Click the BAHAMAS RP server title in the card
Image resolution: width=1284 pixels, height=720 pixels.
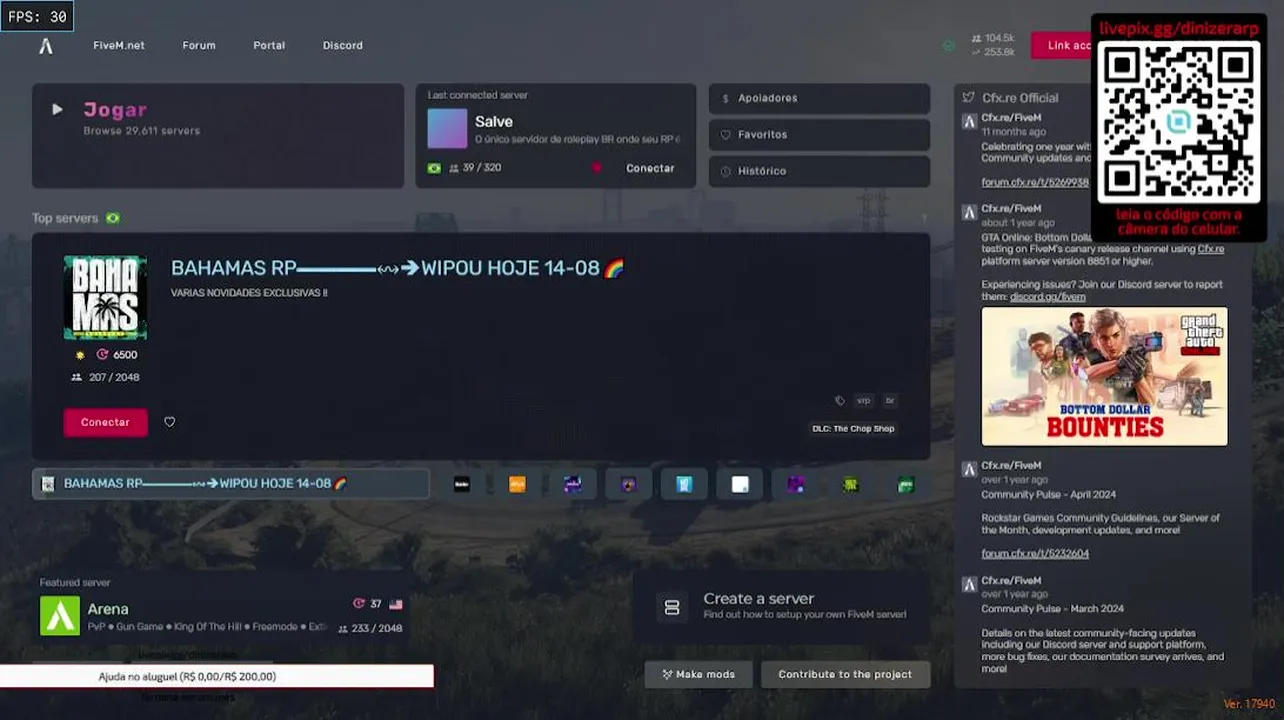397,268
